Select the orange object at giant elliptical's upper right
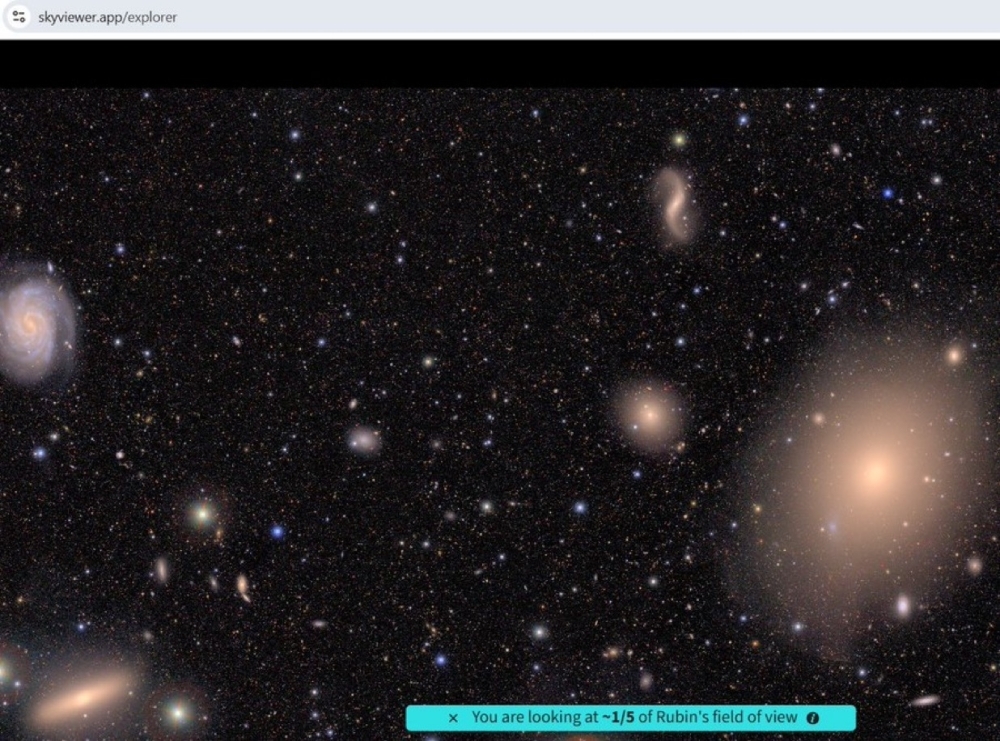Image resolution: width=1000 pixels, height=741 pixels. [955, 354]
